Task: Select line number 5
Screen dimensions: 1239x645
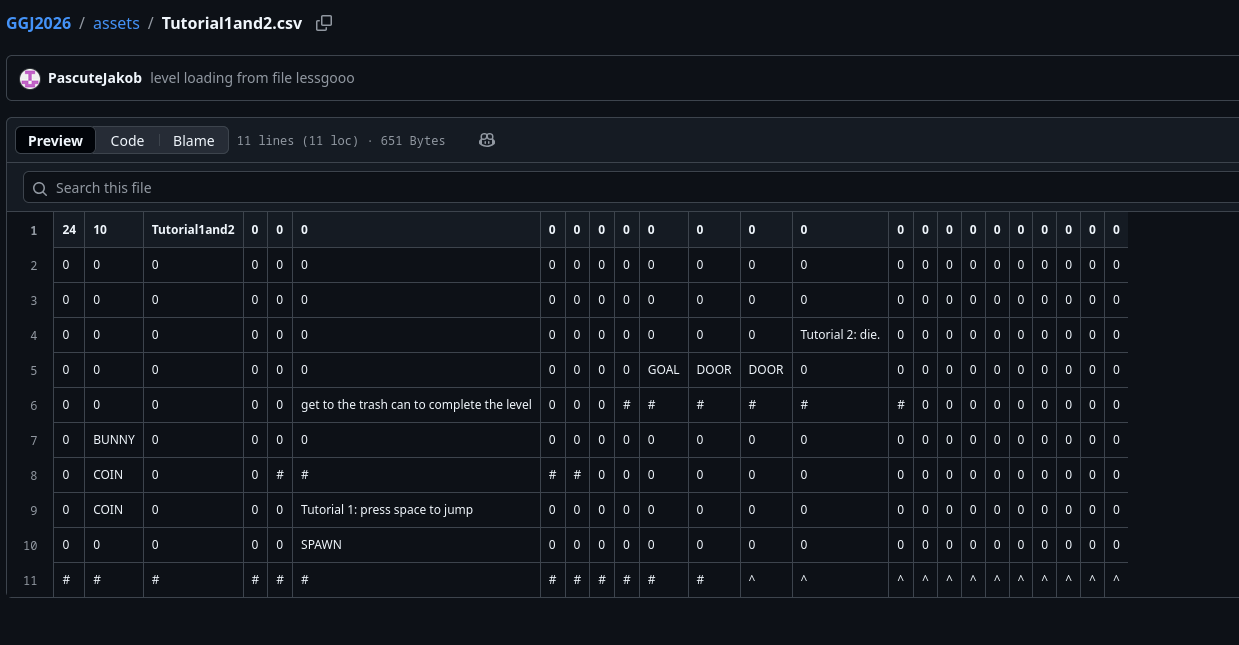Action: point(33,370)
